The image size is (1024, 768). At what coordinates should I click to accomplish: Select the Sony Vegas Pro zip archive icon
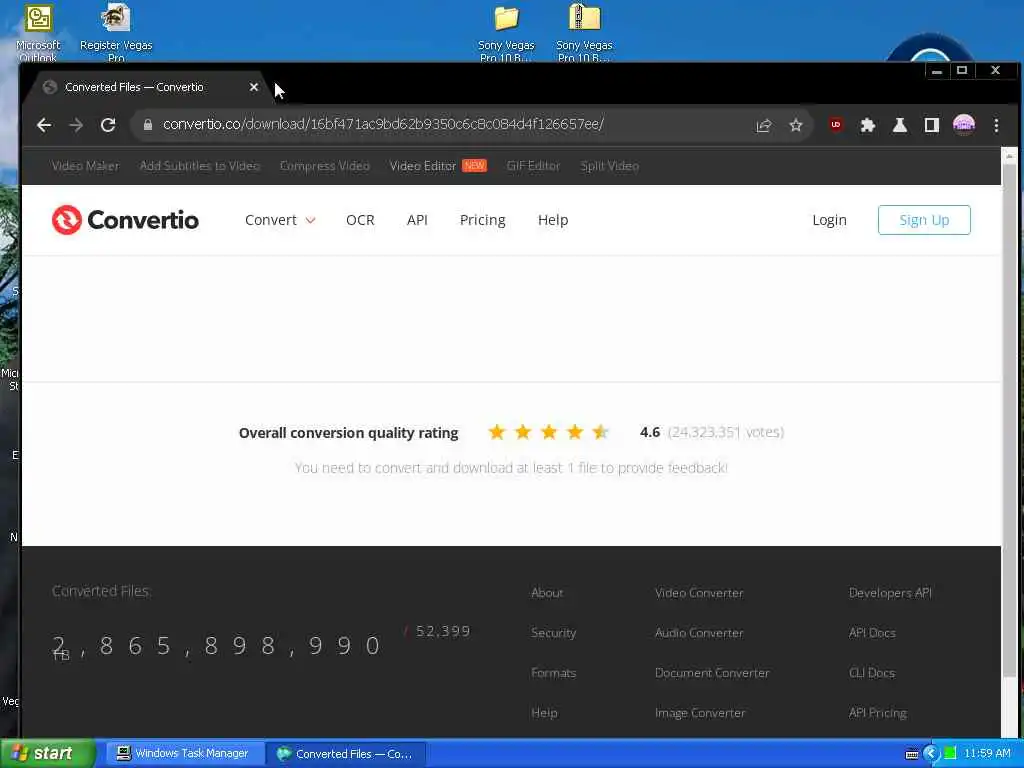(584, 33)
